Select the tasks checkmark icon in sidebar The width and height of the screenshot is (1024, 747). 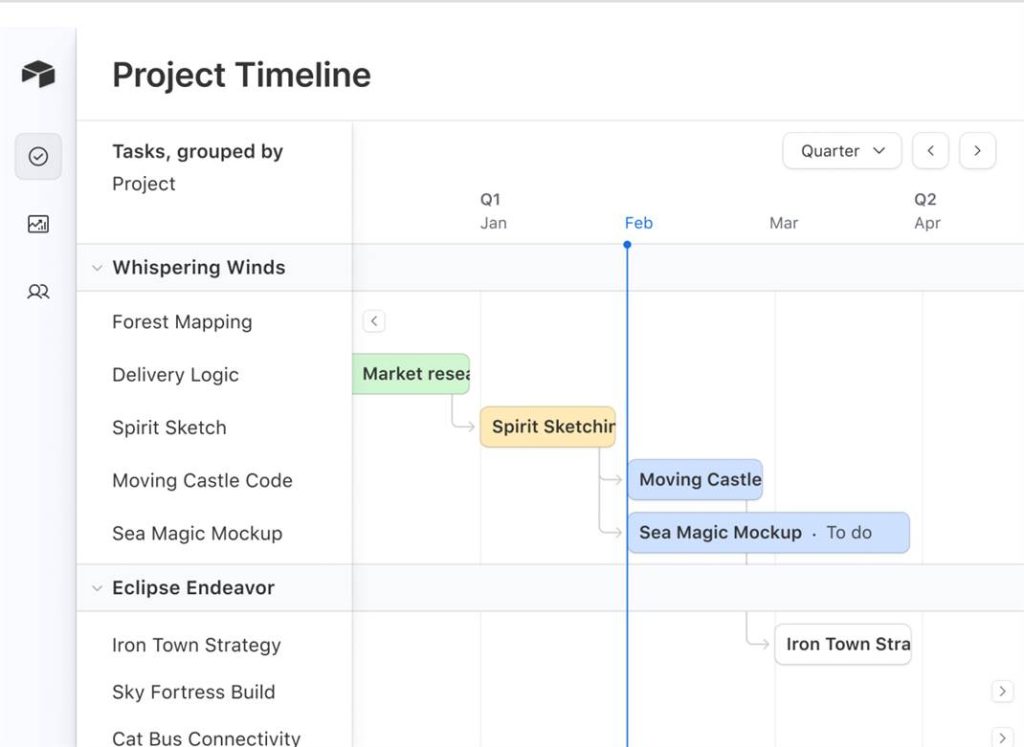tap(37, 156)
